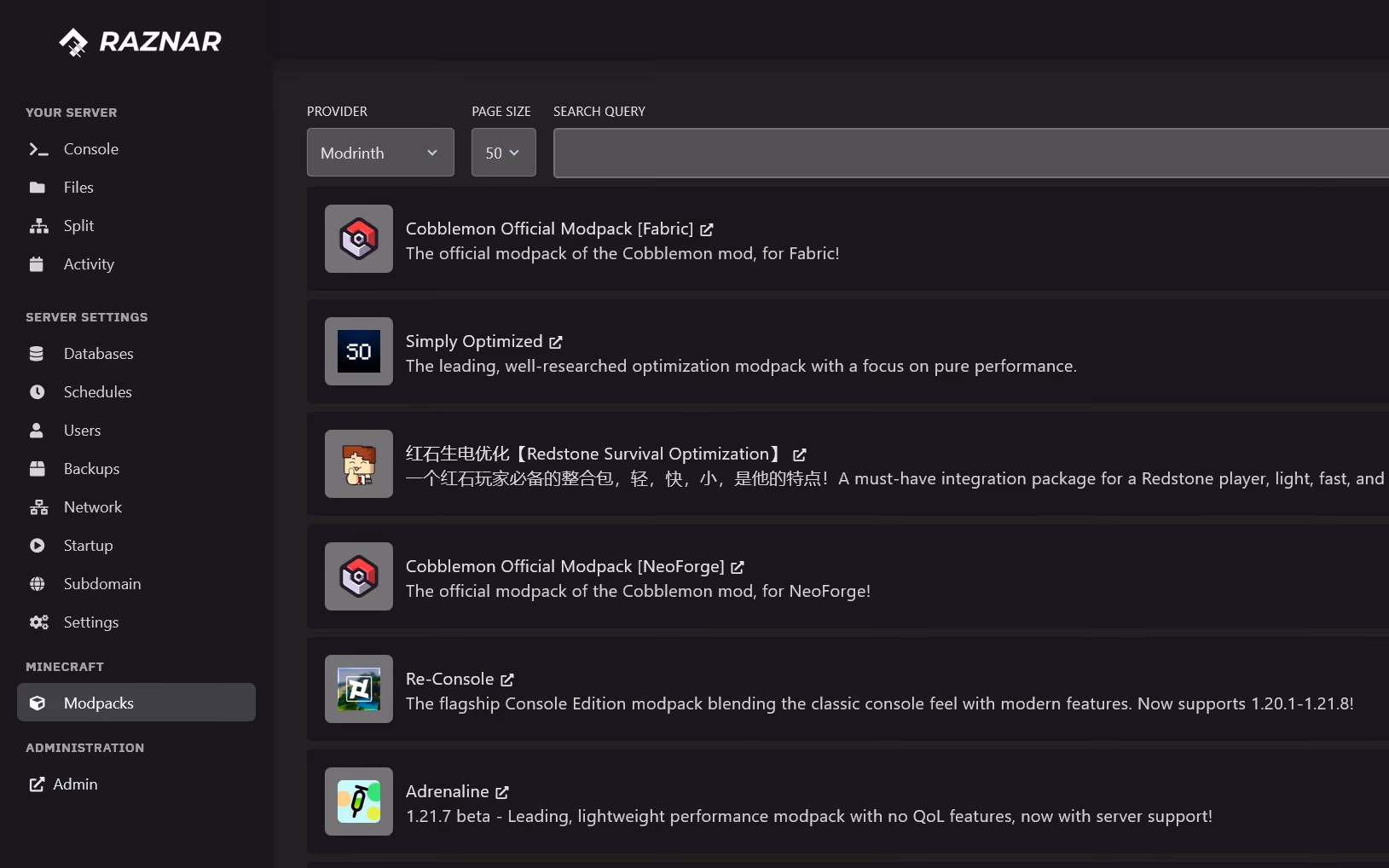
Task: Click the Simply Optimized SO thumbnail
Action: pos(359,351)
